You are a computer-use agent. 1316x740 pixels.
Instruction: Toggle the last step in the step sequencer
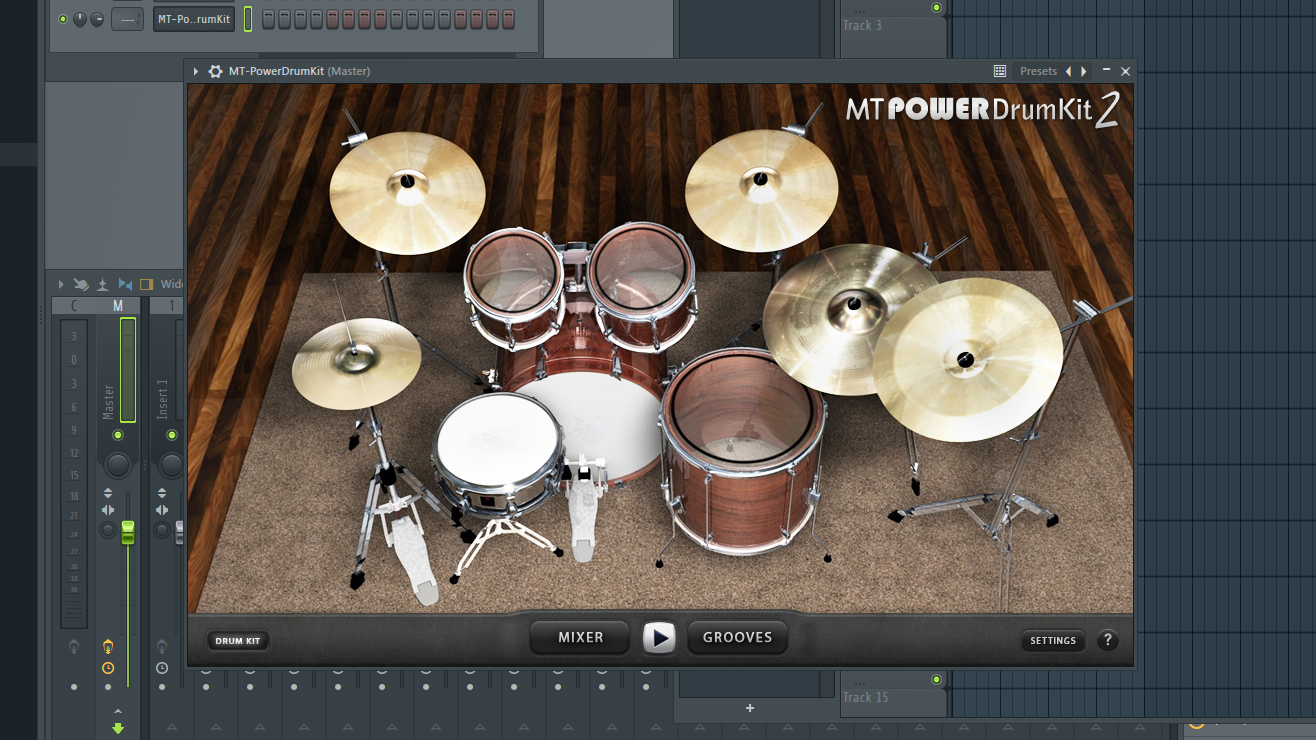(508, 19)
